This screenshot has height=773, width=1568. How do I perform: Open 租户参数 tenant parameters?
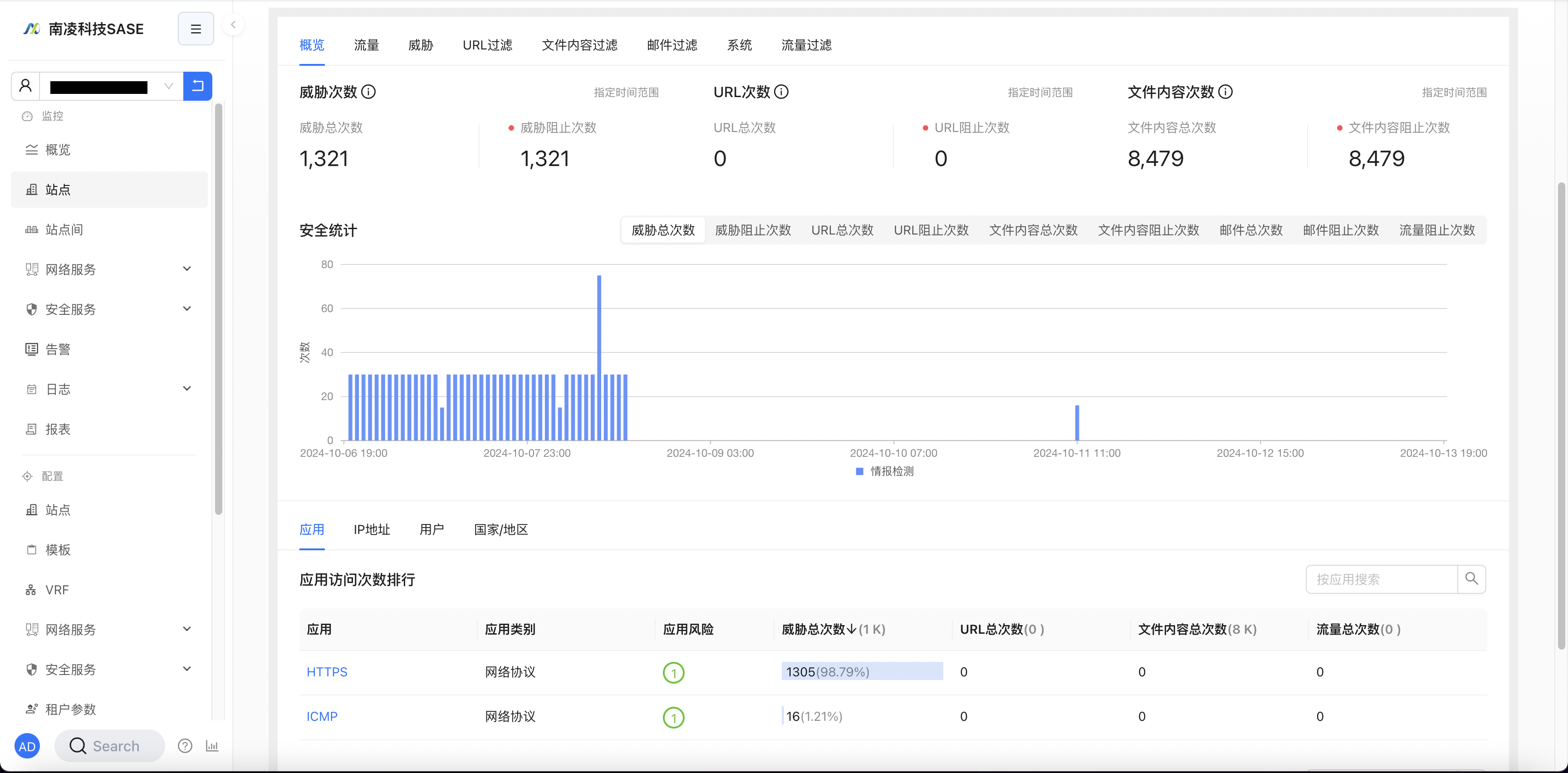109,709
